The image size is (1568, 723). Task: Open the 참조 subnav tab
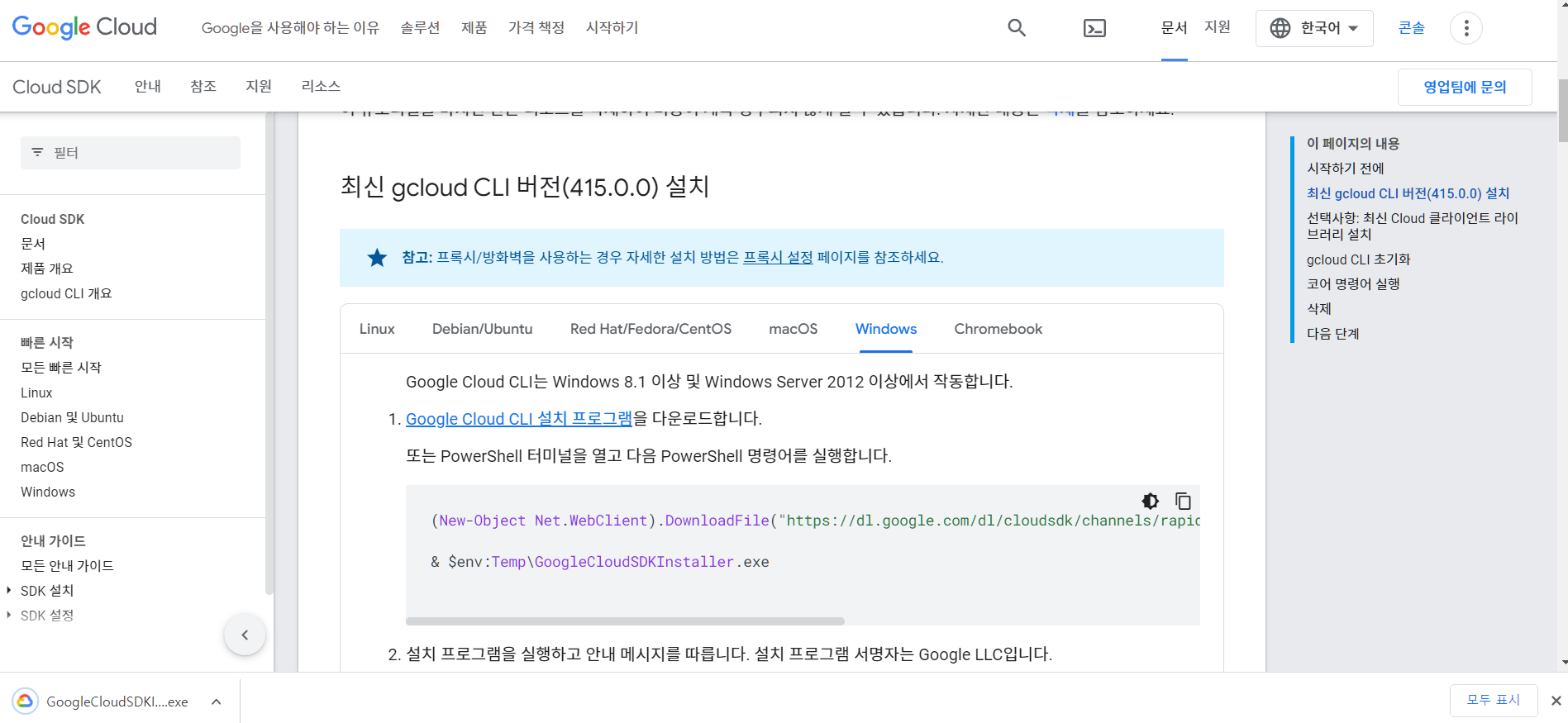point(203,86)
